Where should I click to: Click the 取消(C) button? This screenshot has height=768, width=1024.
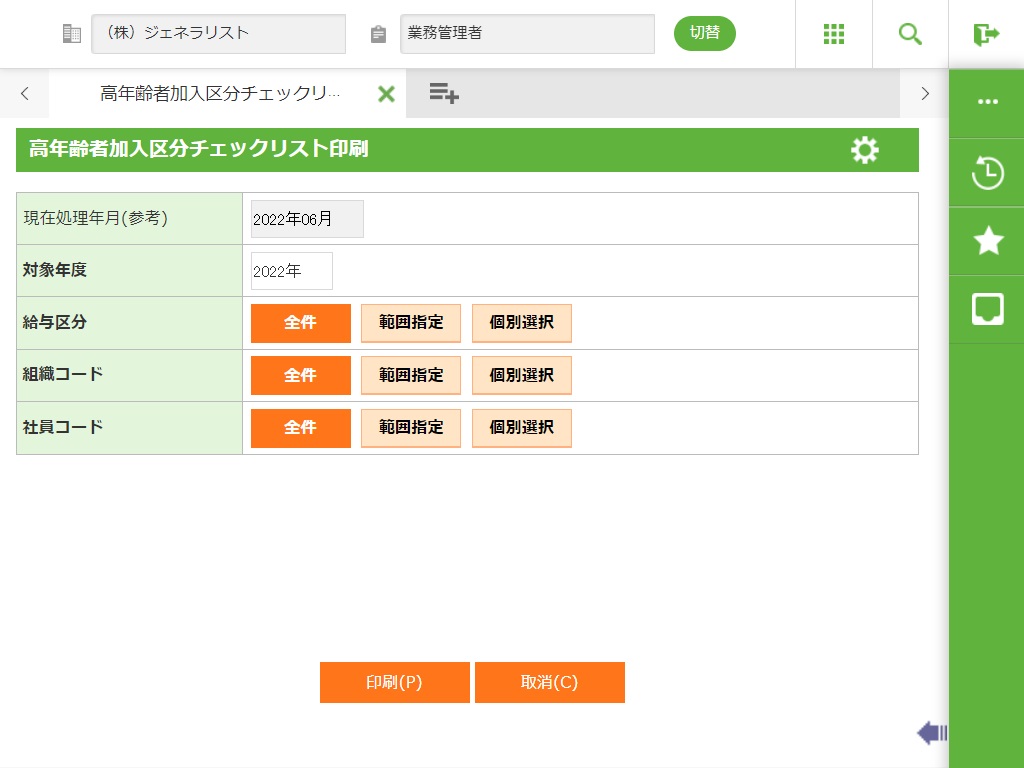point(550,683)
